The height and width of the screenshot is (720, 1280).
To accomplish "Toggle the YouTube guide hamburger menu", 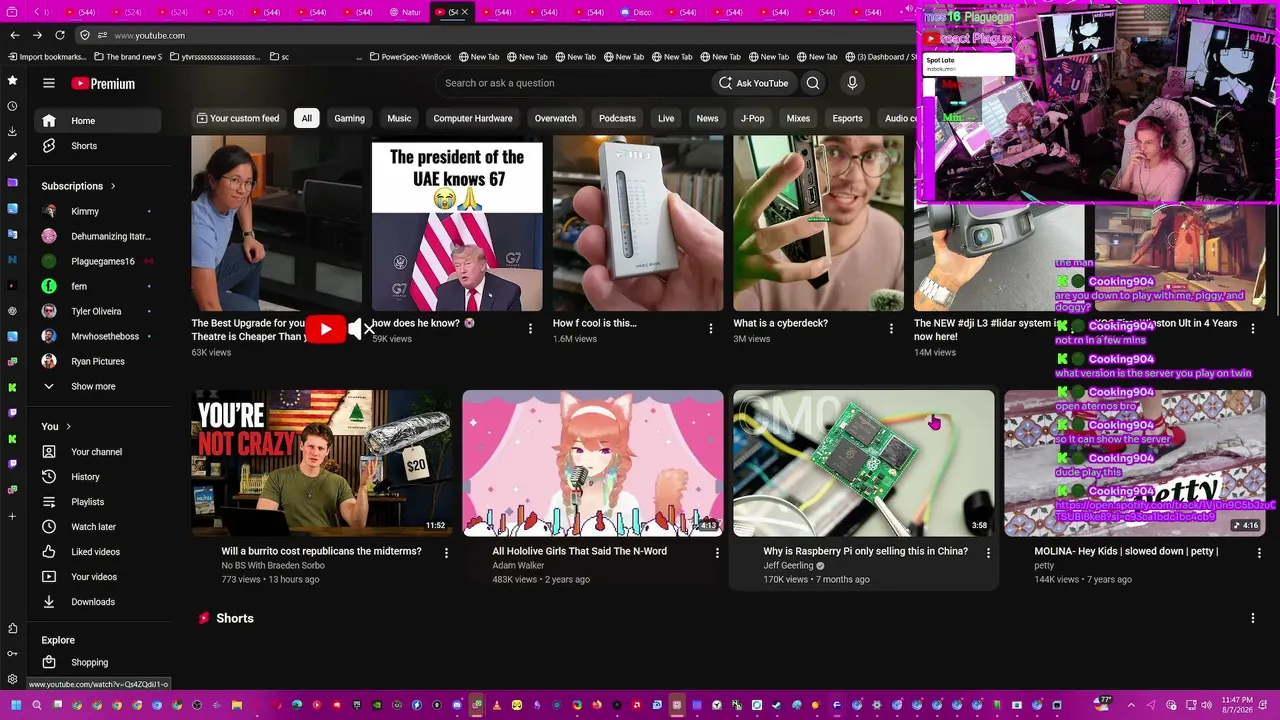I will coord(49,83).
